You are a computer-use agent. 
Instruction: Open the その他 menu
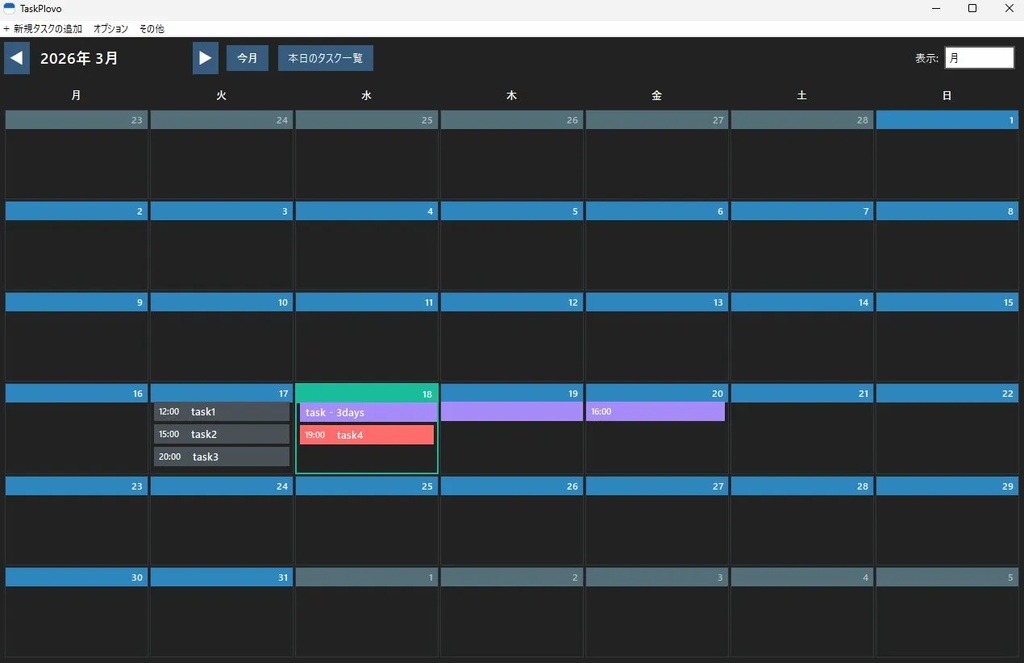[150, 28]
